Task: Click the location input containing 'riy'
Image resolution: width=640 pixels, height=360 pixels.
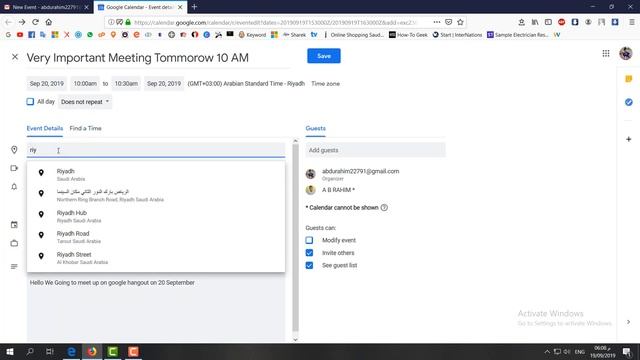Action: tap(156, 150)
